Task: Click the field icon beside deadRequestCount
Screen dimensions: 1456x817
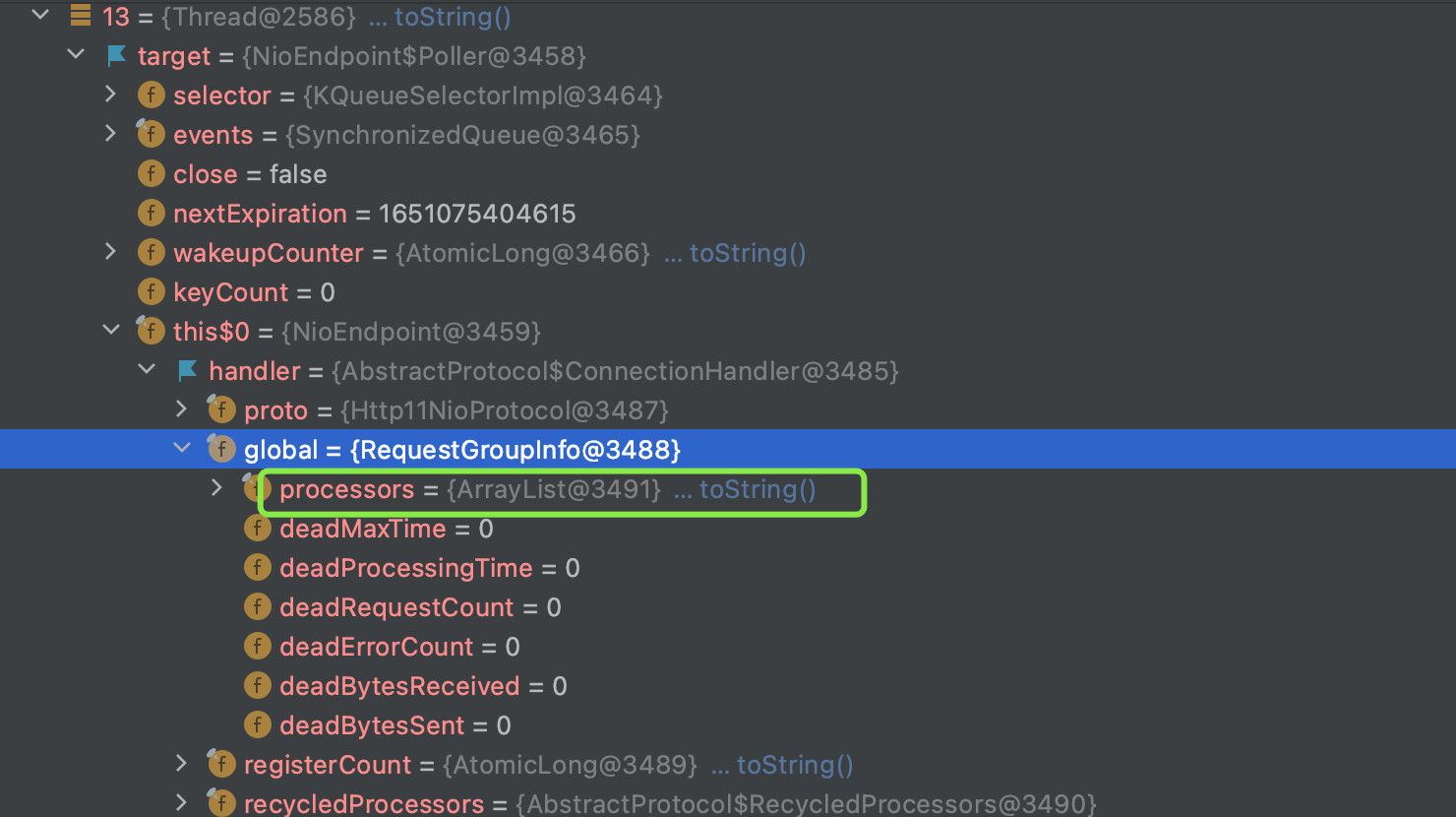Action: pyautogui.click(x=257, y=607)
